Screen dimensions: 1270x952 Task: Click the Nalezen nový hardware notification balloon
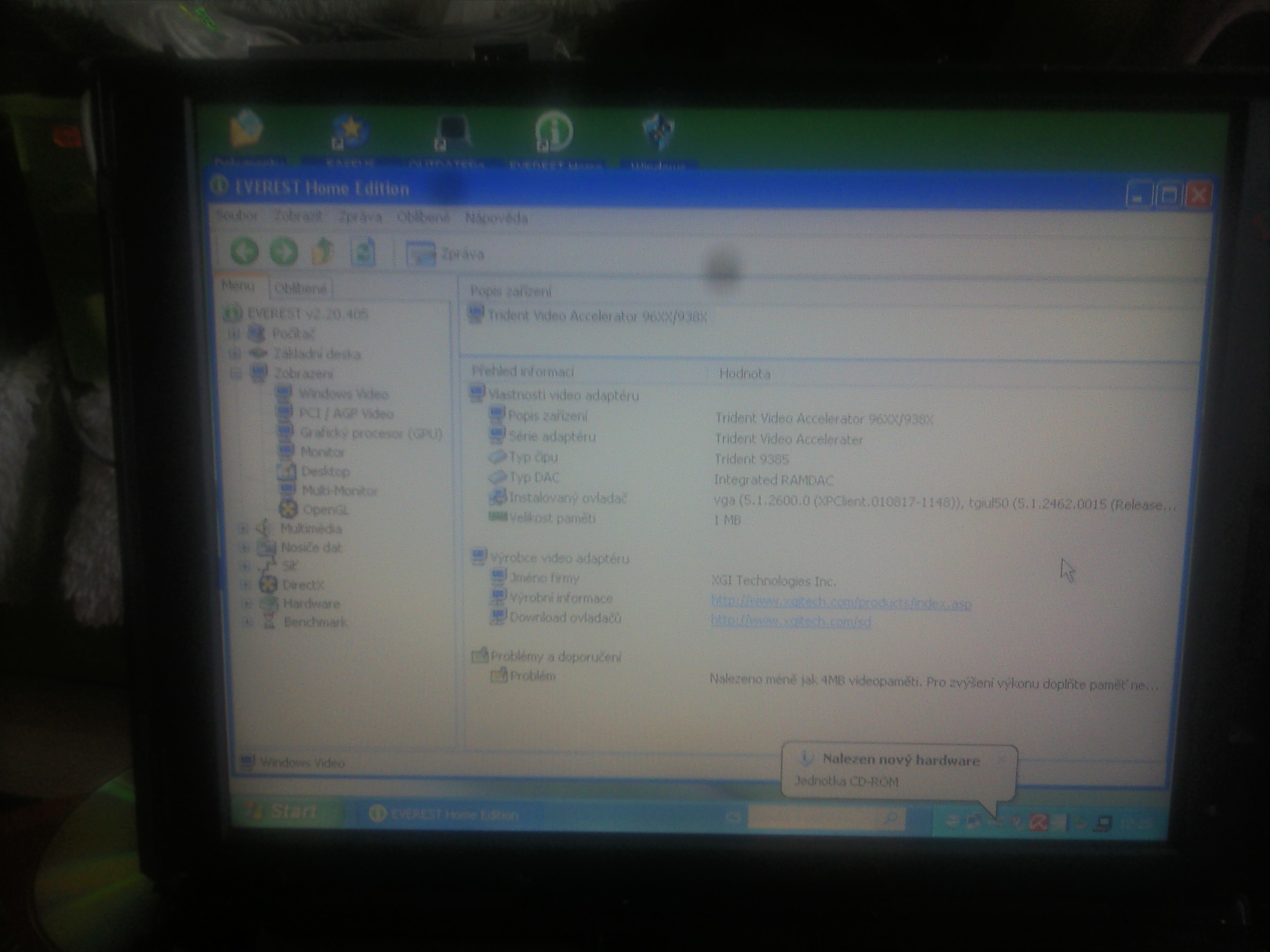pos(900,771)
